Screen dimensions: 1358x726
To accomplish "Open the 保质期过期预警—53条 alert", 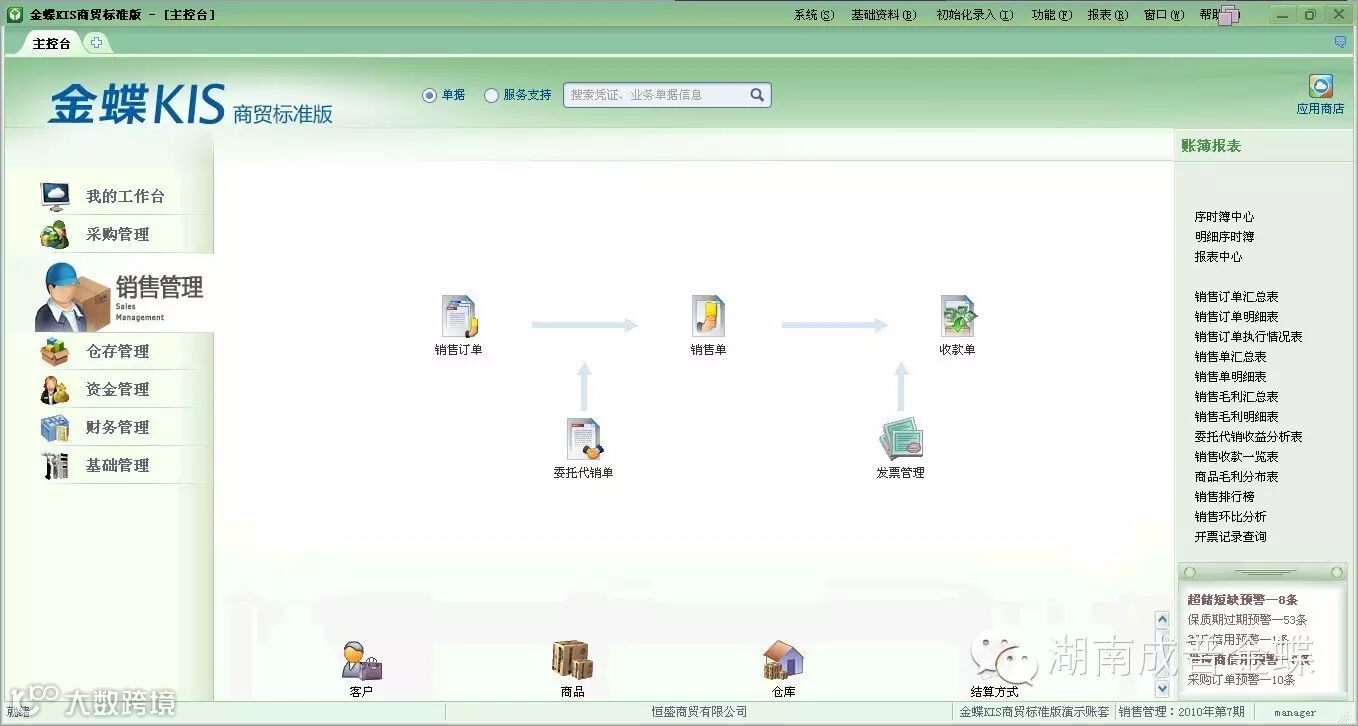I will tap(1247, 620).
